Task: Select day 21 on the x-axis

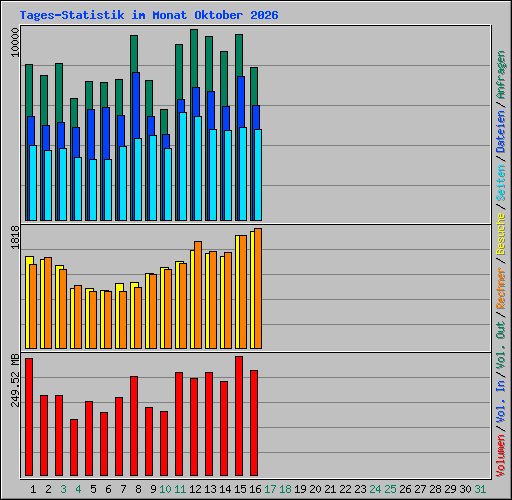Action: (x=330, y=489)
